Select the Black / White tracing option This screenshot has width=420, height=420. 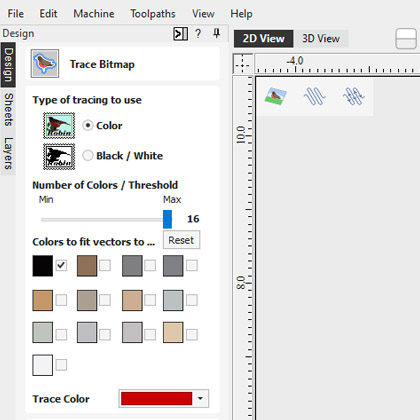coord(88,156)
